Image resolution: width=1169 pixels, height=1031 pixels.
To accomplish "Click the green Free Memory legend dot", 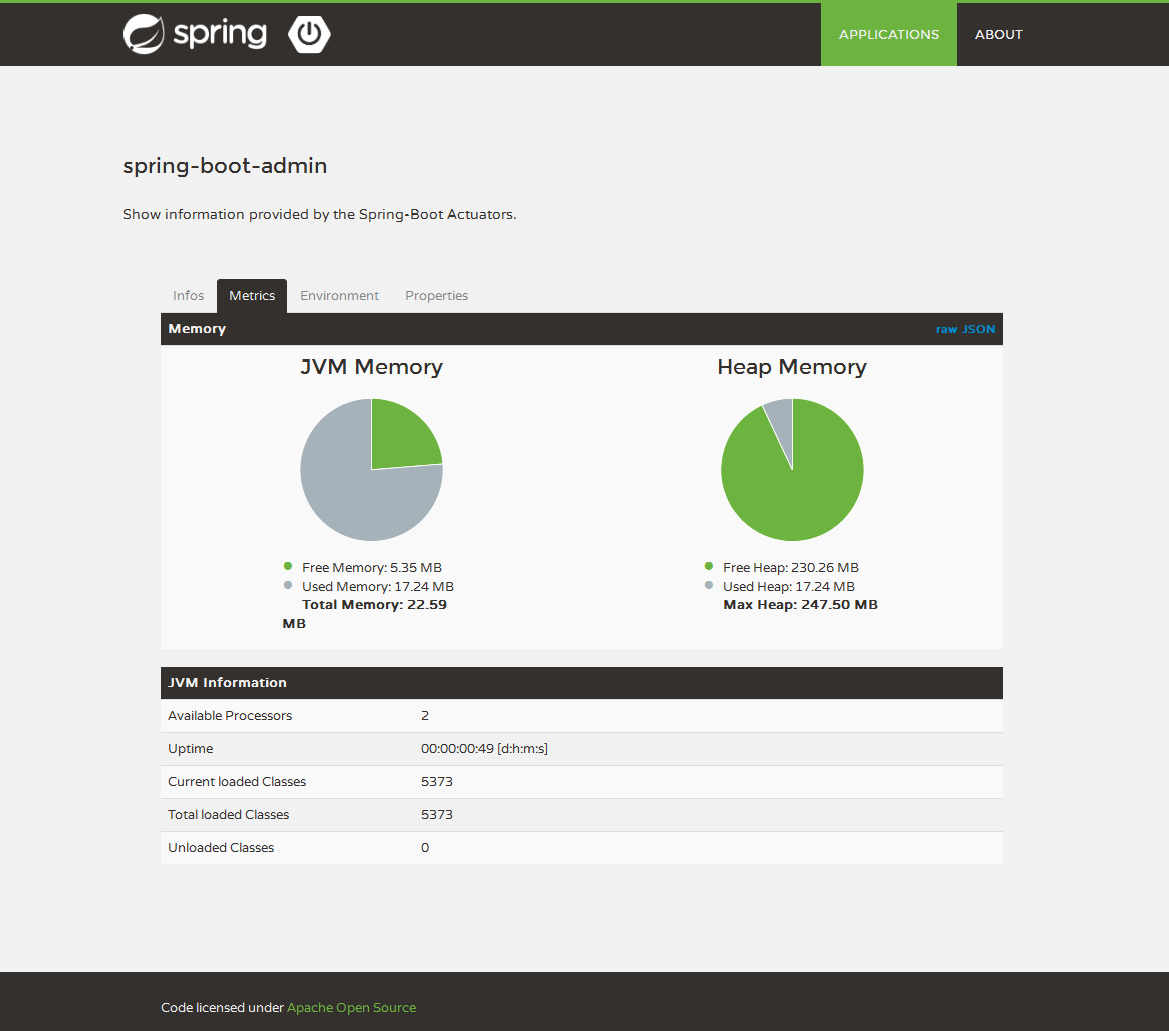I will (288, 567).
